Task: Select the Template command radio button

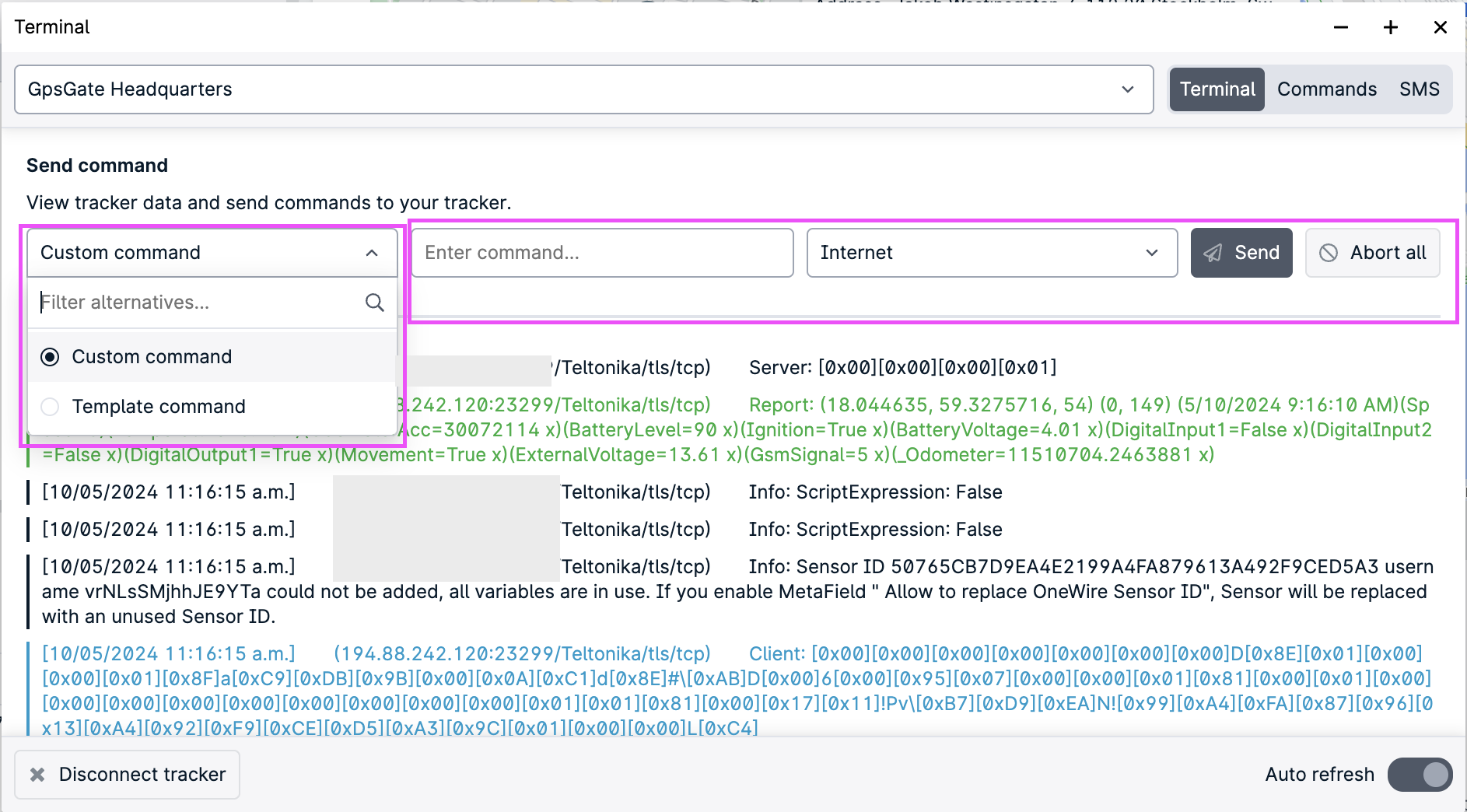Action: click(50, 406)
